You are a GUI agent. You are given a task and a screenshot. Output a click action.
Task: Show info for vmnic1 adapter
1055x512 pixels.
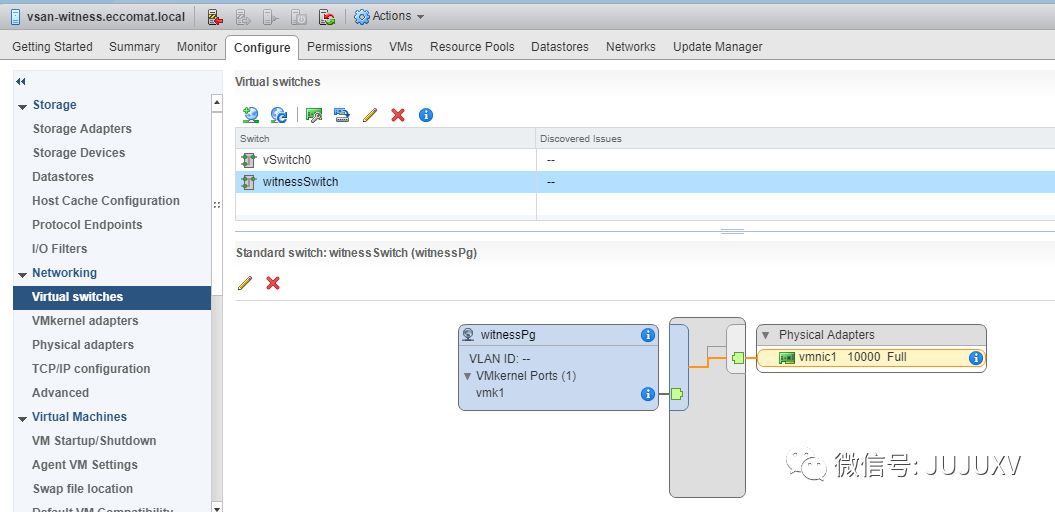[976, 358]
